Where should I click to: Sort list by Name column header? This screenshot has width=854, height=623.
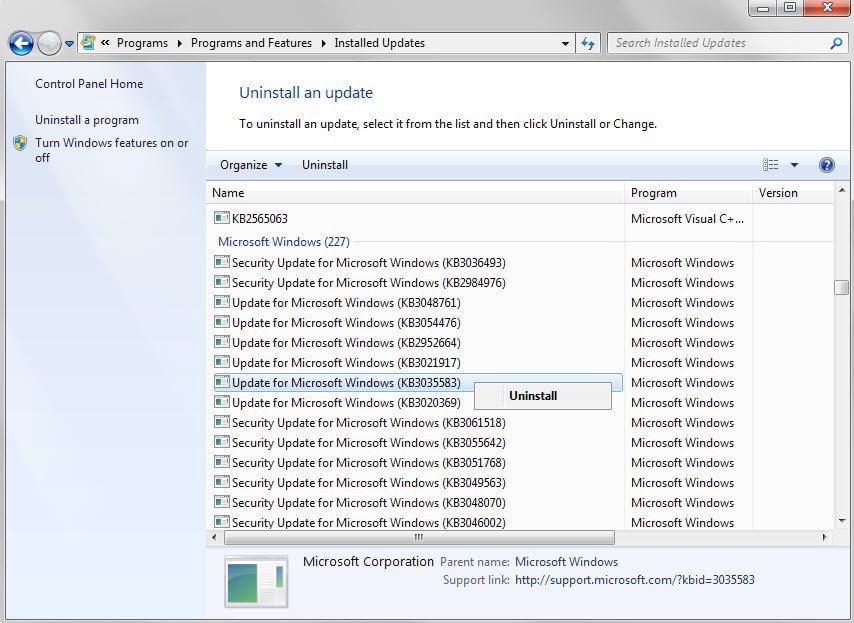coord(228,193)
